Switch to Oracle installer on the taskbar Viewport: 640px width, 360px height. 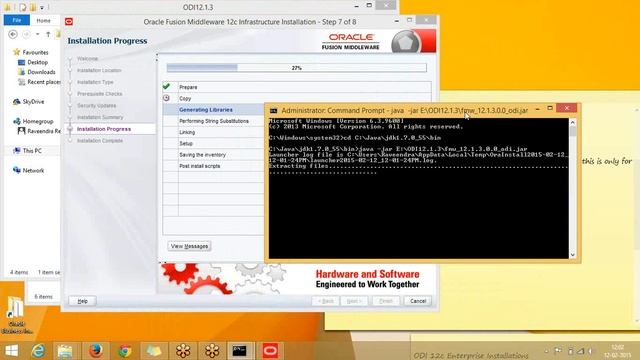pyautogui.click(x=270, y=351)
